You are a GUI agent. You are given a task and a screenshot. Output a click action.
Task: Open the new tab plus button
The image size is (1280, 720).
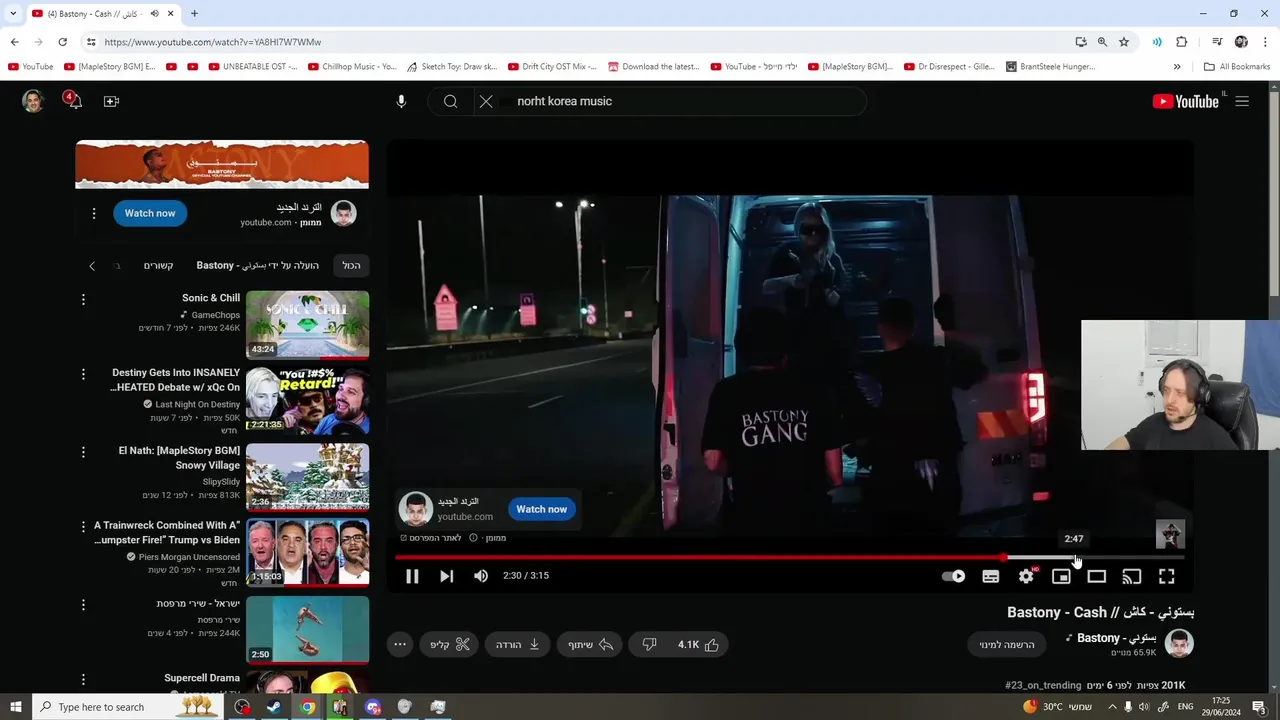(x=194, y=14)
